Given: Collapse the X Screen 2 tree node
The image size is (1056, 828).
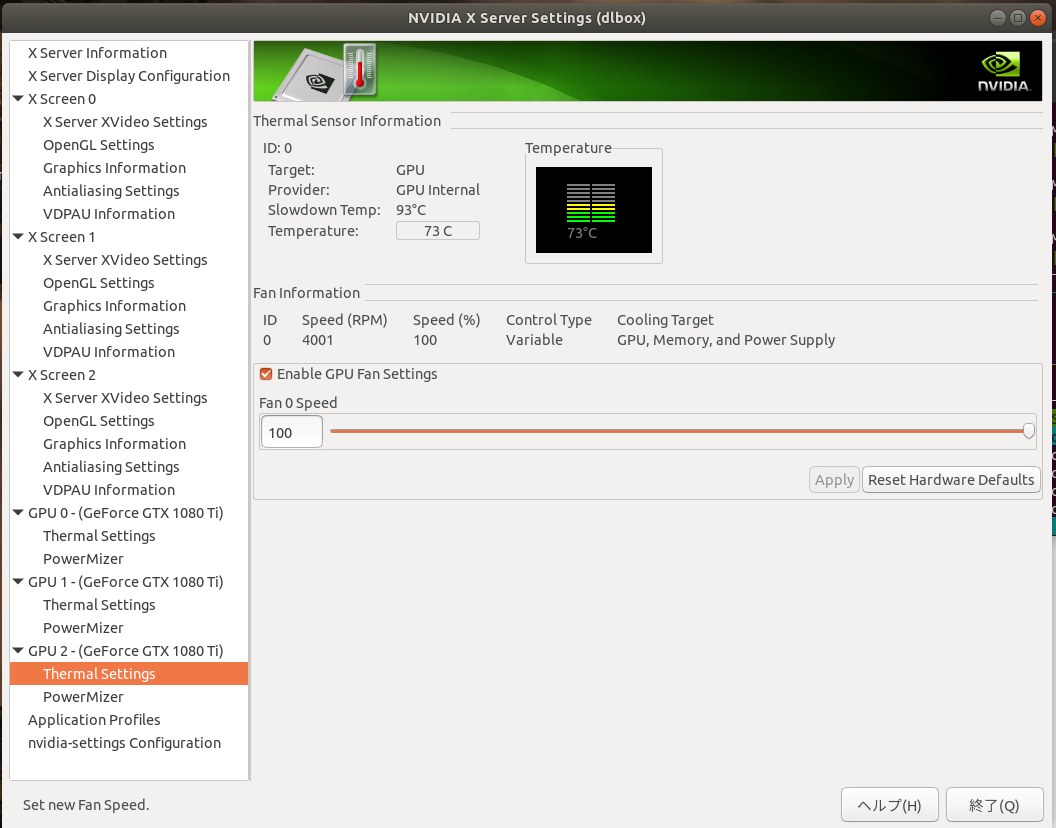Looking at the screenshot, I should (x=18, y=375).
